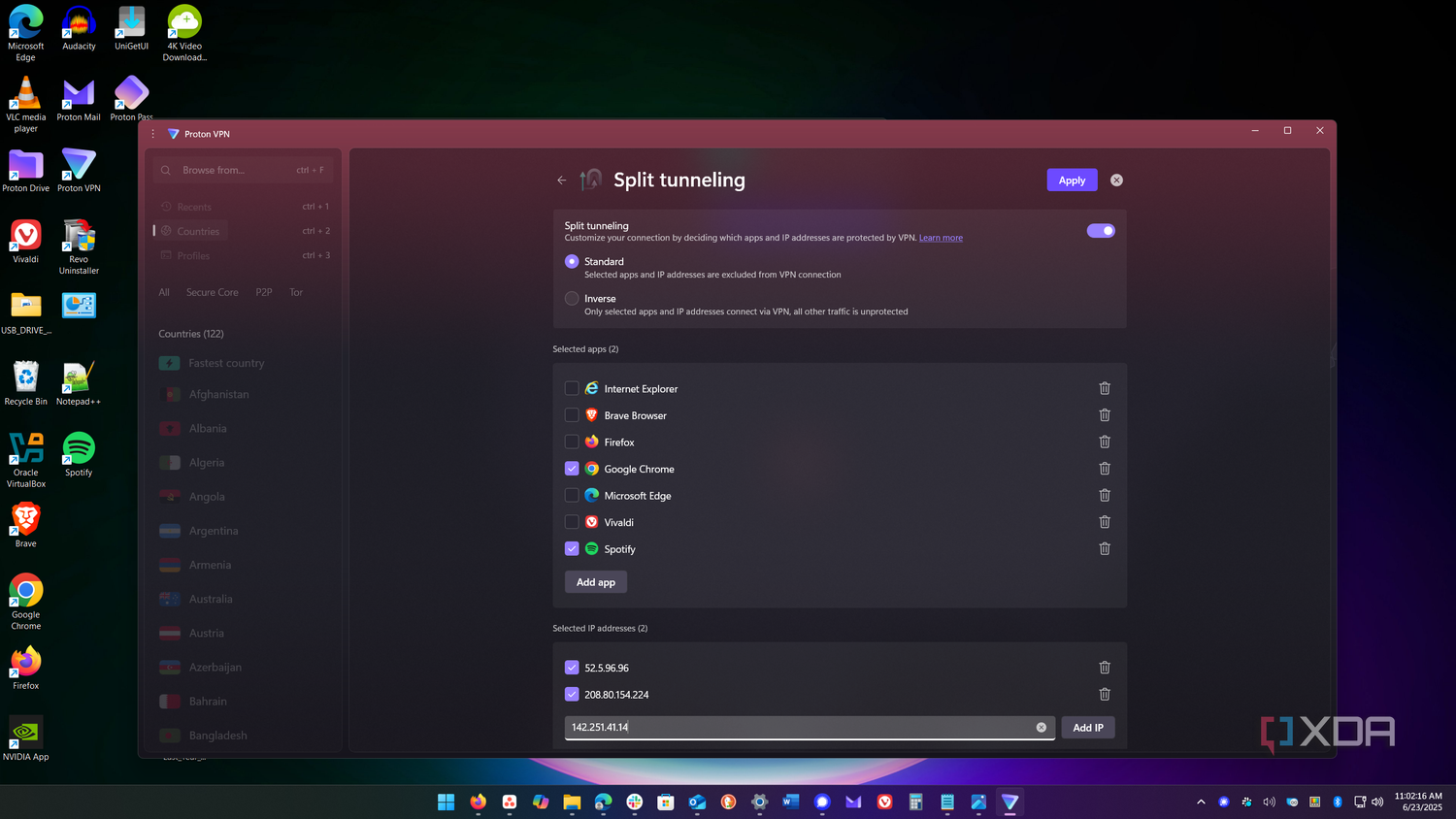Image resolution: width=1456 pixels, height=819 pixels.
Task: Show hidden icons chevron in system tray
Action: [x=1201, y=802]
